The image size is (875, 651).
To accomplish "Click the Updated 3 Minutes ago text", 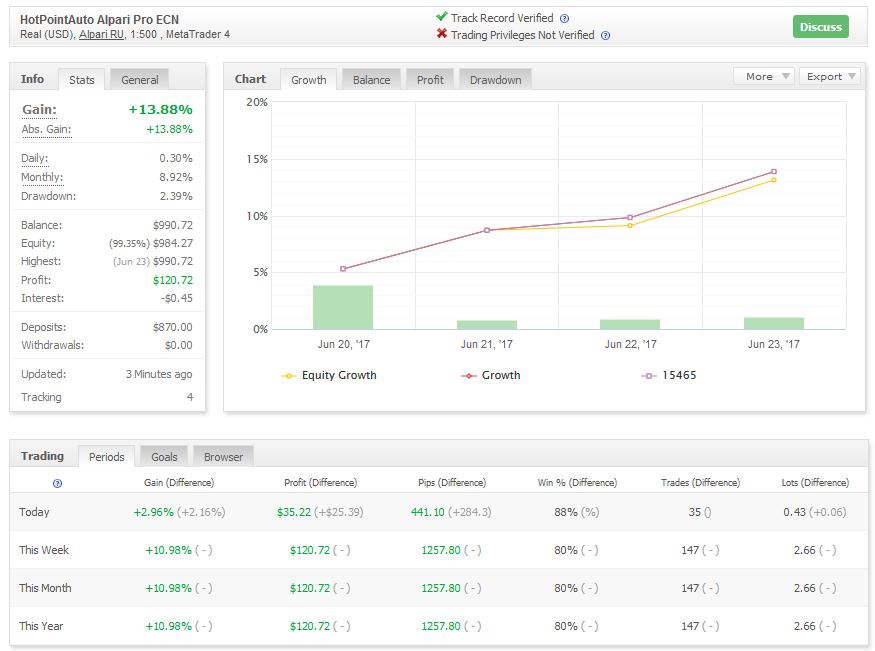I will (158, 374).
